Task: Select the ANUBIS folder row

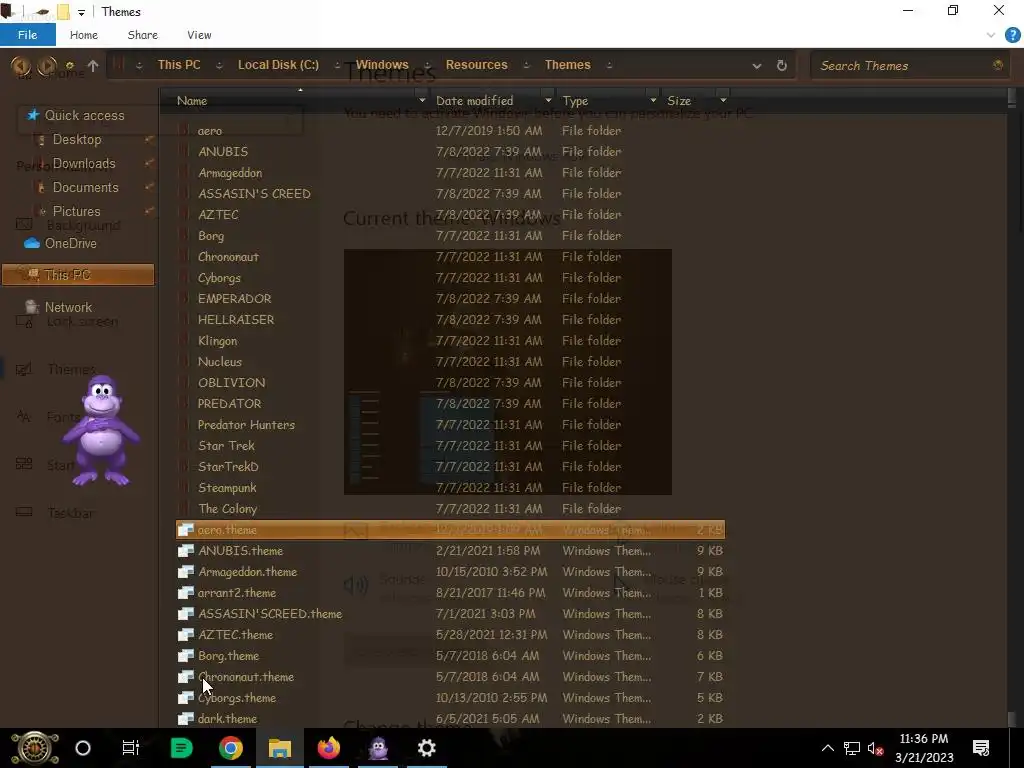Action: [450, 152]
